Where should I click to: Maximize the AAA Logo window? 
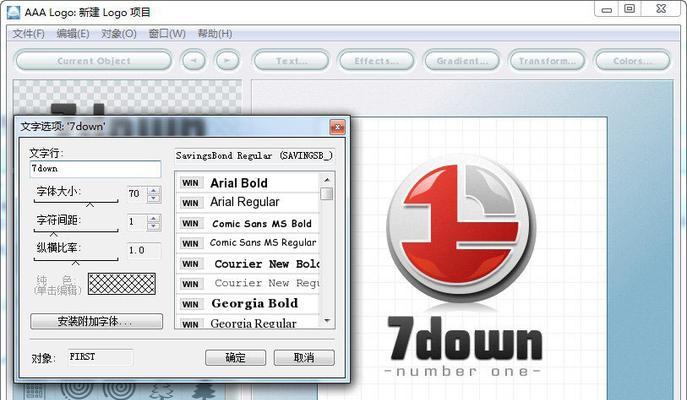630,9
